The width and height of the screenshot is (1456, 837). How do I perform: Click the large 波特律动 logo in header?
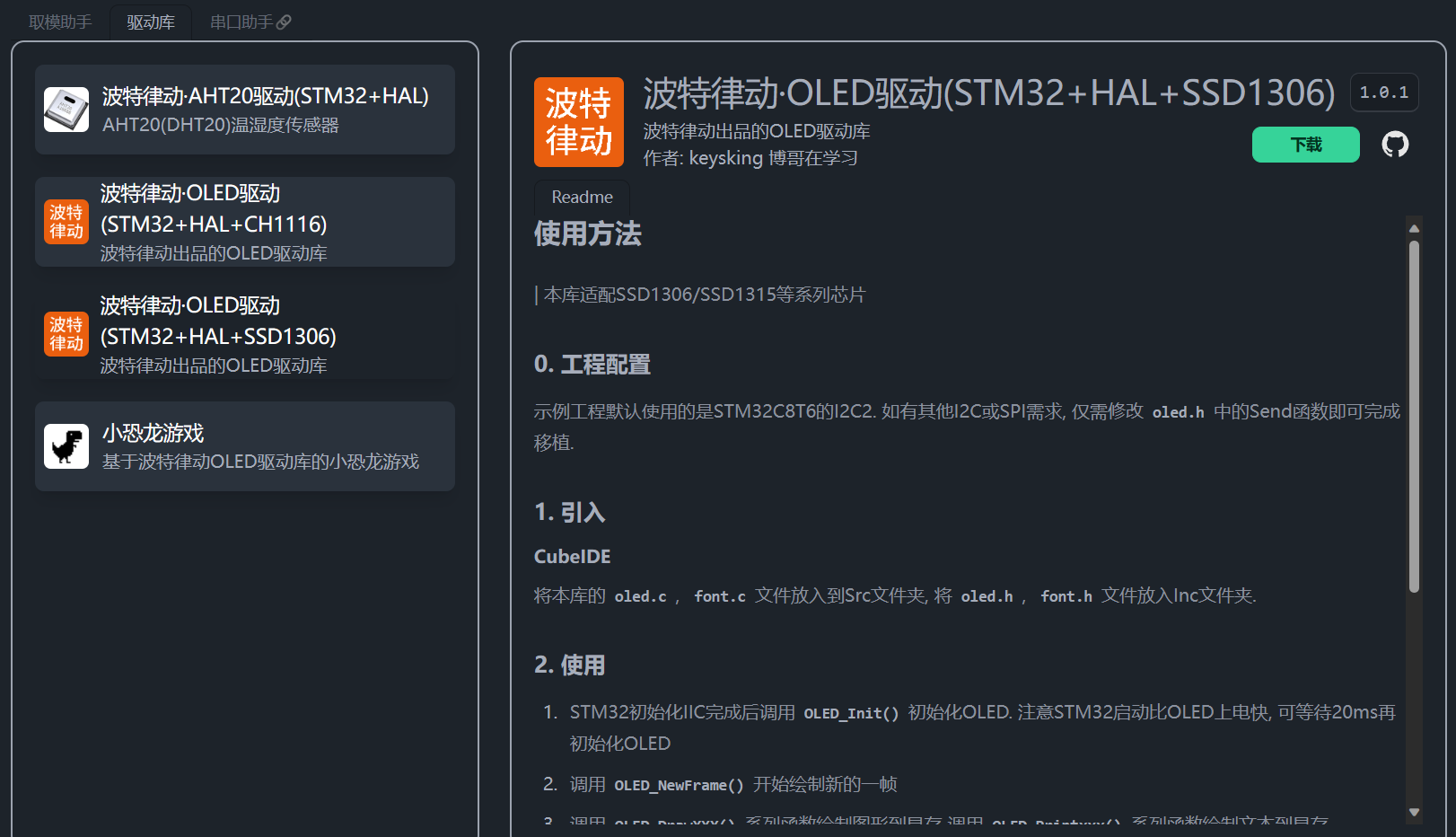point(578,122)
